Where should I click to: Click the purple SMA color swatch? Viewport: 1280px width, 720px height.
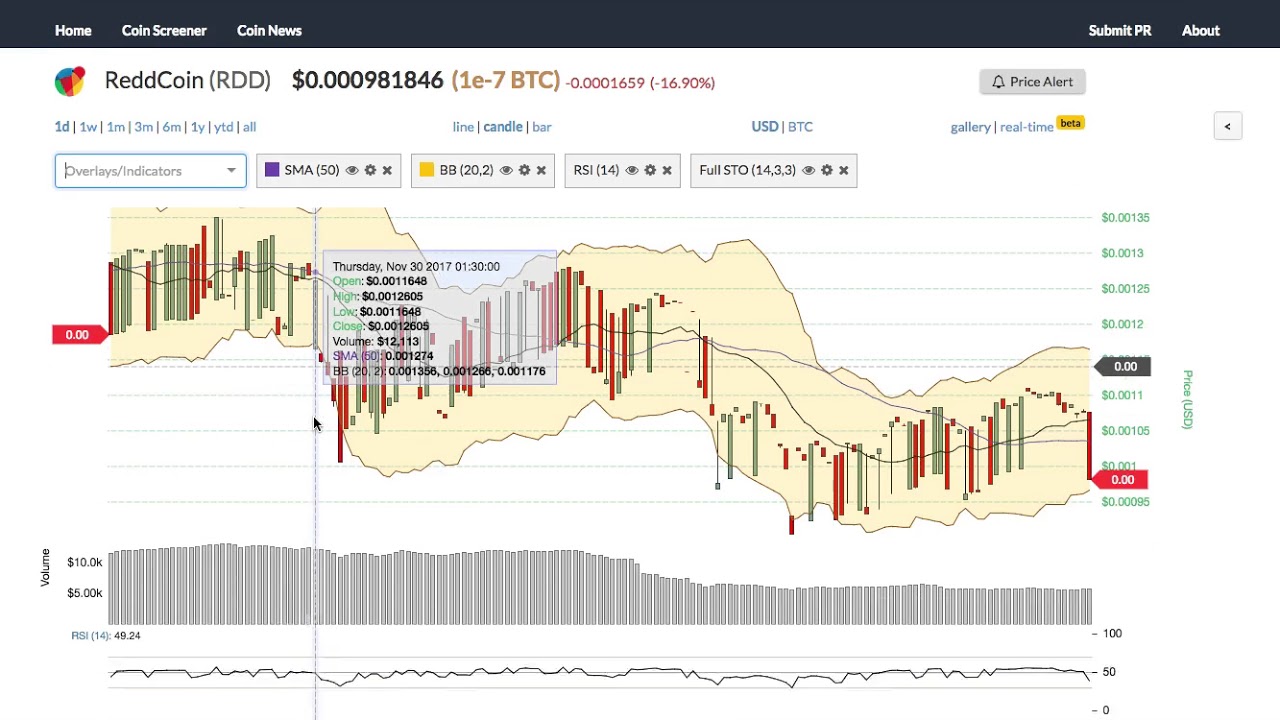[x=272, y=170]
